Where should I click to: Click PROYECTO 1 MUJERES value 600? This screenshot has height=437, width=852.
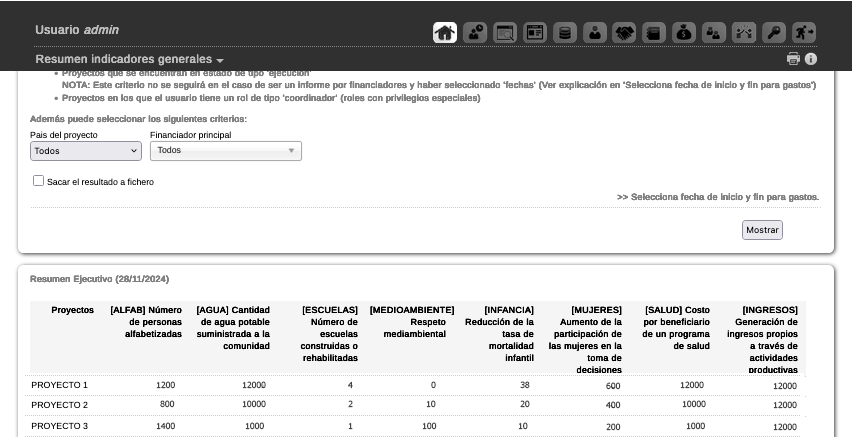613,386
